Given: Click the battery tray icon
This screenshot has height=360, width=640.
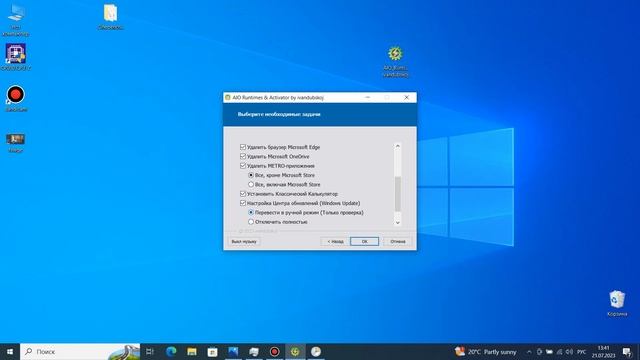Looking at the screenshot, I should point(549,352).
